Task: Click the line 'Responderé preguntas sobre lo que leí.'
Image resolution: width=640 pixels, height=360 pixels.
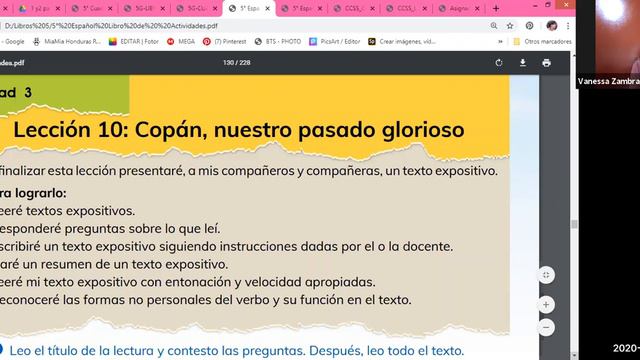Action: coord(109,229)
